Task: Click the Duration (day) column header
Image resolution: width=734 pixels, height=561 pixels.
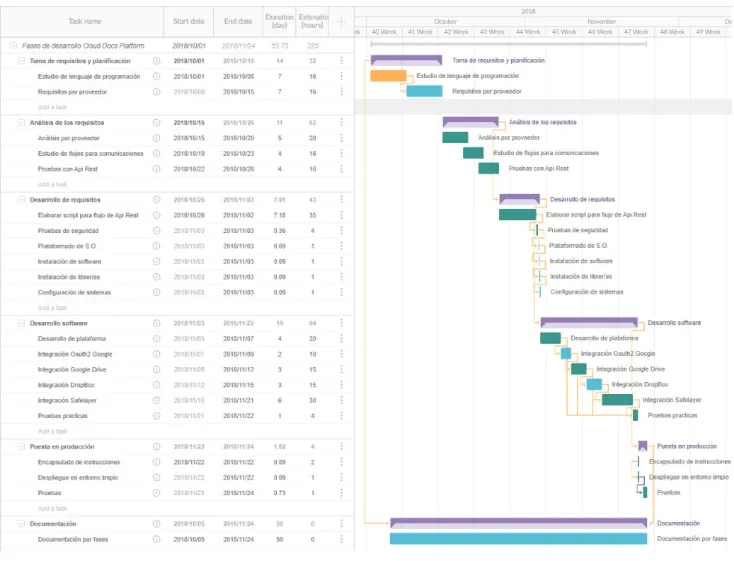Action: click(279, 22)
